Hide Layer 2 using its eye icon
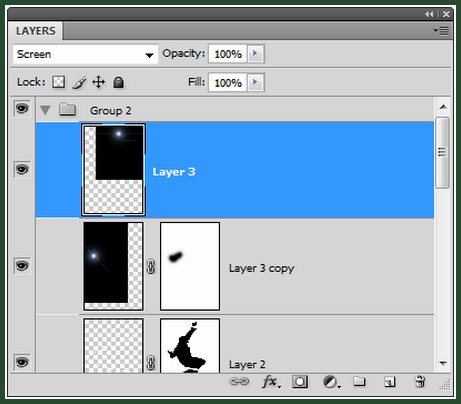This screenshot has width=461, height=404. pyautogui.click(x=22, y=362)
